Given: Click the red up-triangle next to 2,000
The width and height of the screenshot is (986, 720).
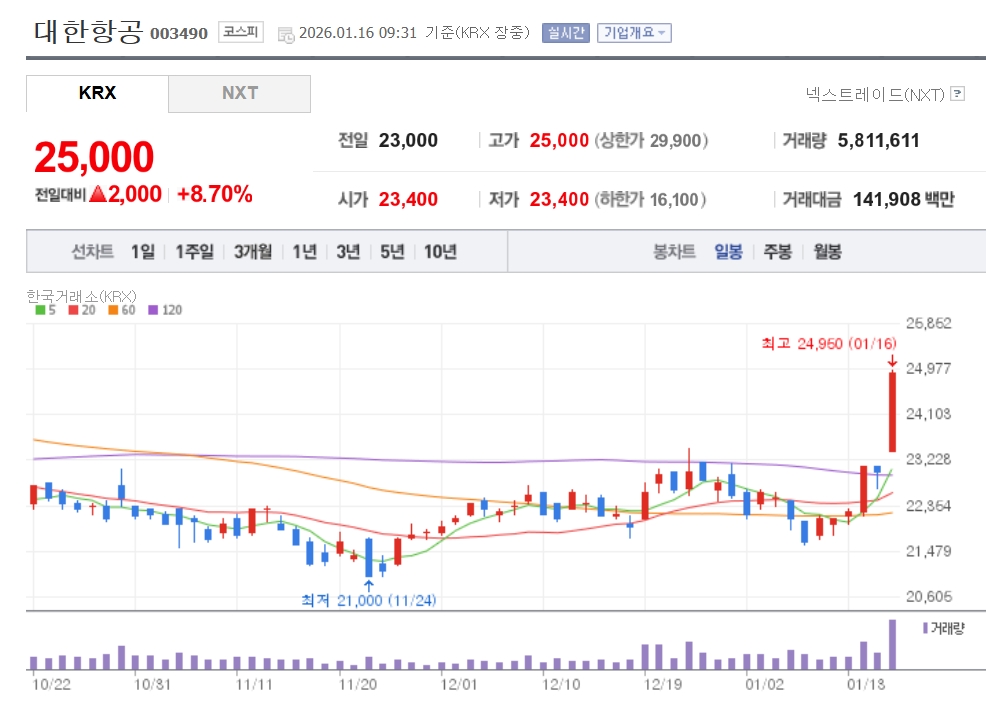Looking at the screenshot, I should (97, 195).
